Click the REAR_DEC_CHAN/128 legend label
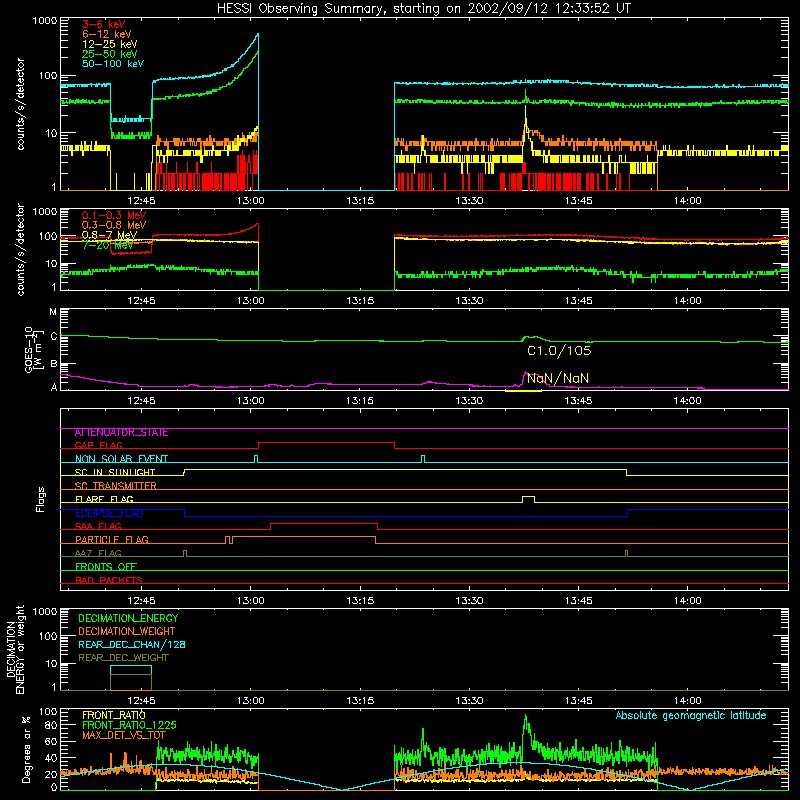The image size is (800, 800). [132, 644]
